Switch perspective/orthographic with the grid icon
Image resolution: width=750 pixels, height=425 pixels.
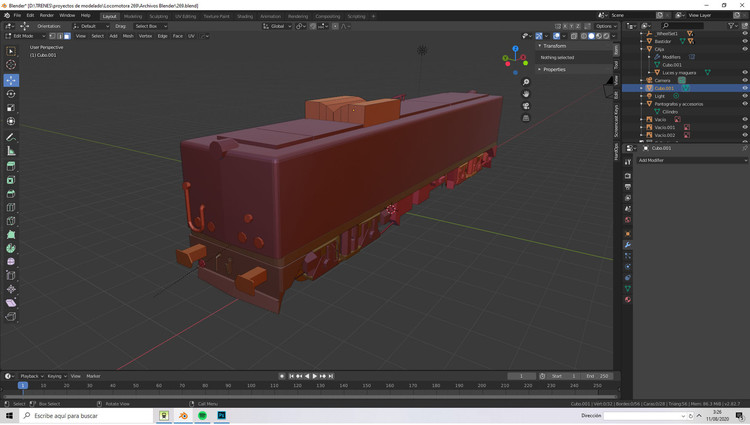526,118
